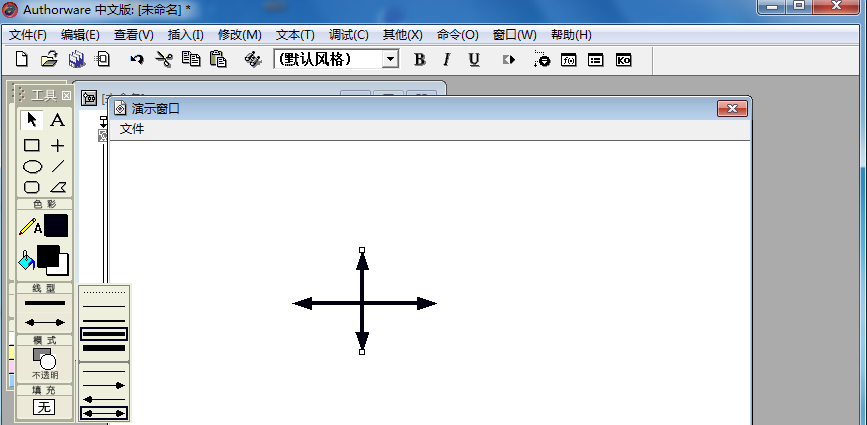The height and width of the screenshot is (425, 867).
Task: Choose the no-arrow line option
Action: click(x=104, y=371)
